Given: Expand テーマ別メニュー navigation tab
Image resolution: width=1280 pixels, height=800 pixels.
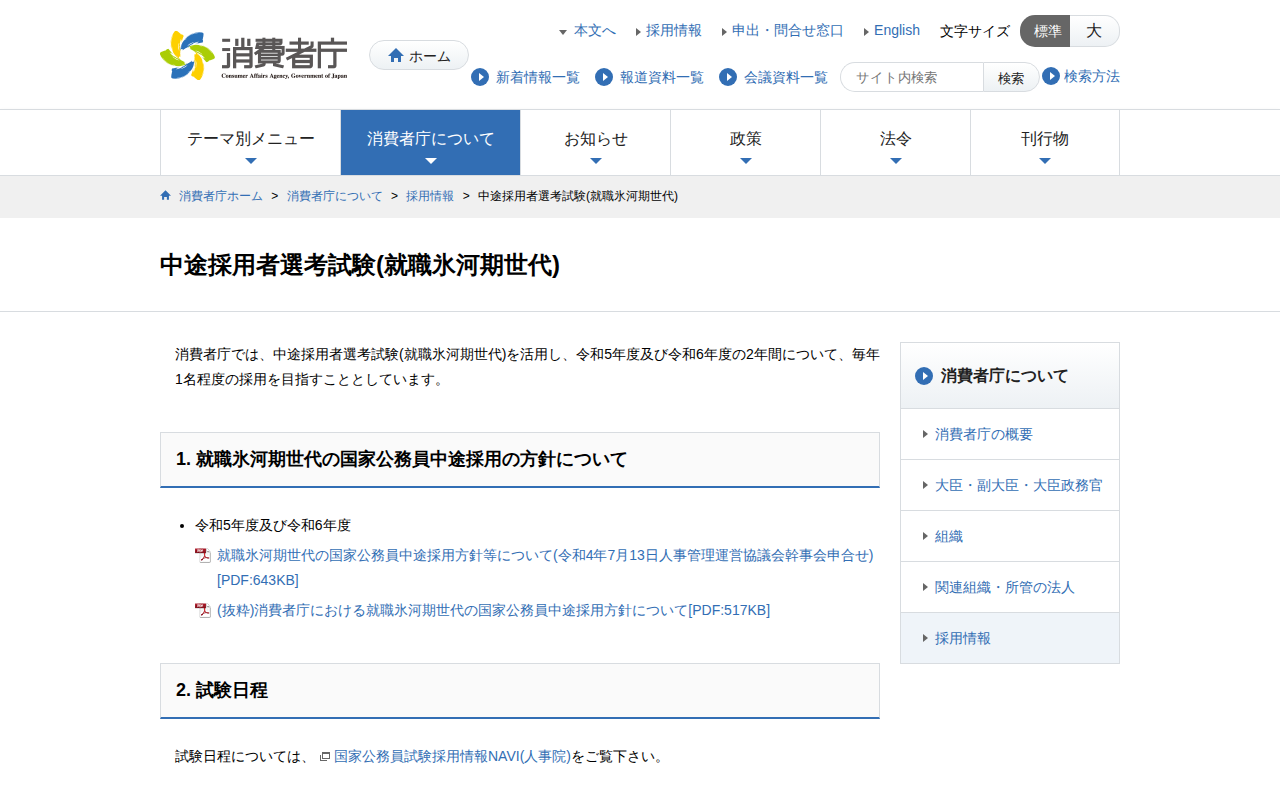Looking at the screenshot, I should pos(251,142).
